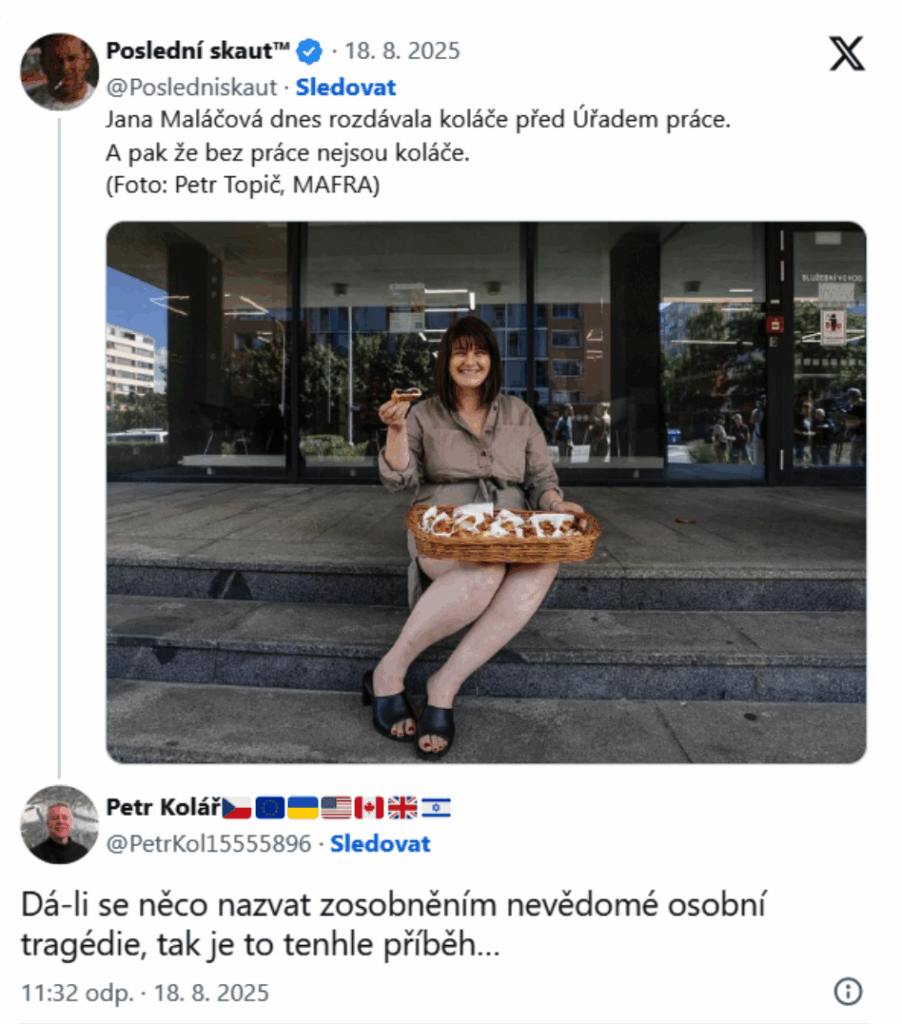Click the Petr Kolář display name

coord(163,808)
